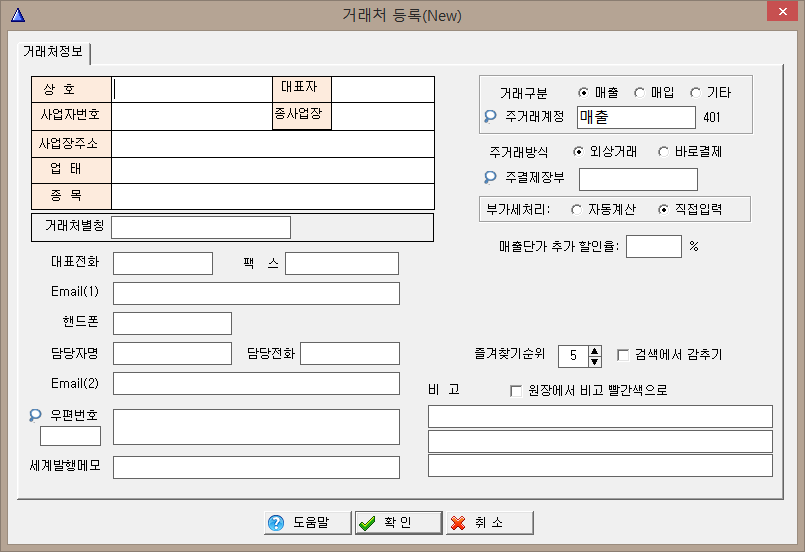
Task: Click the 도움말 help button
Action: click(308, 523)
